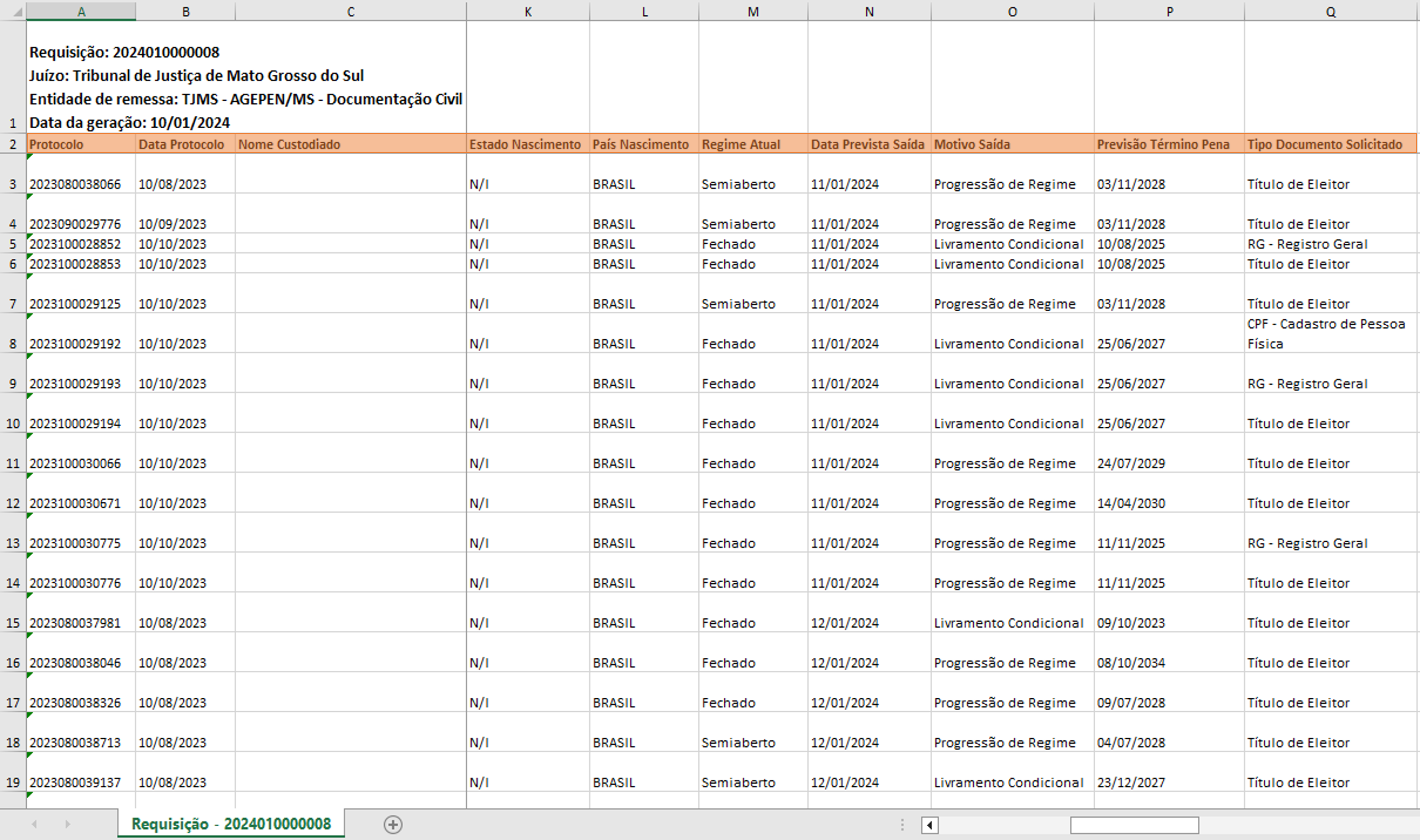The image size is (1420, 840).
Task: Click the 23/12/2027 end date cell
Action: coord(1169,771)
